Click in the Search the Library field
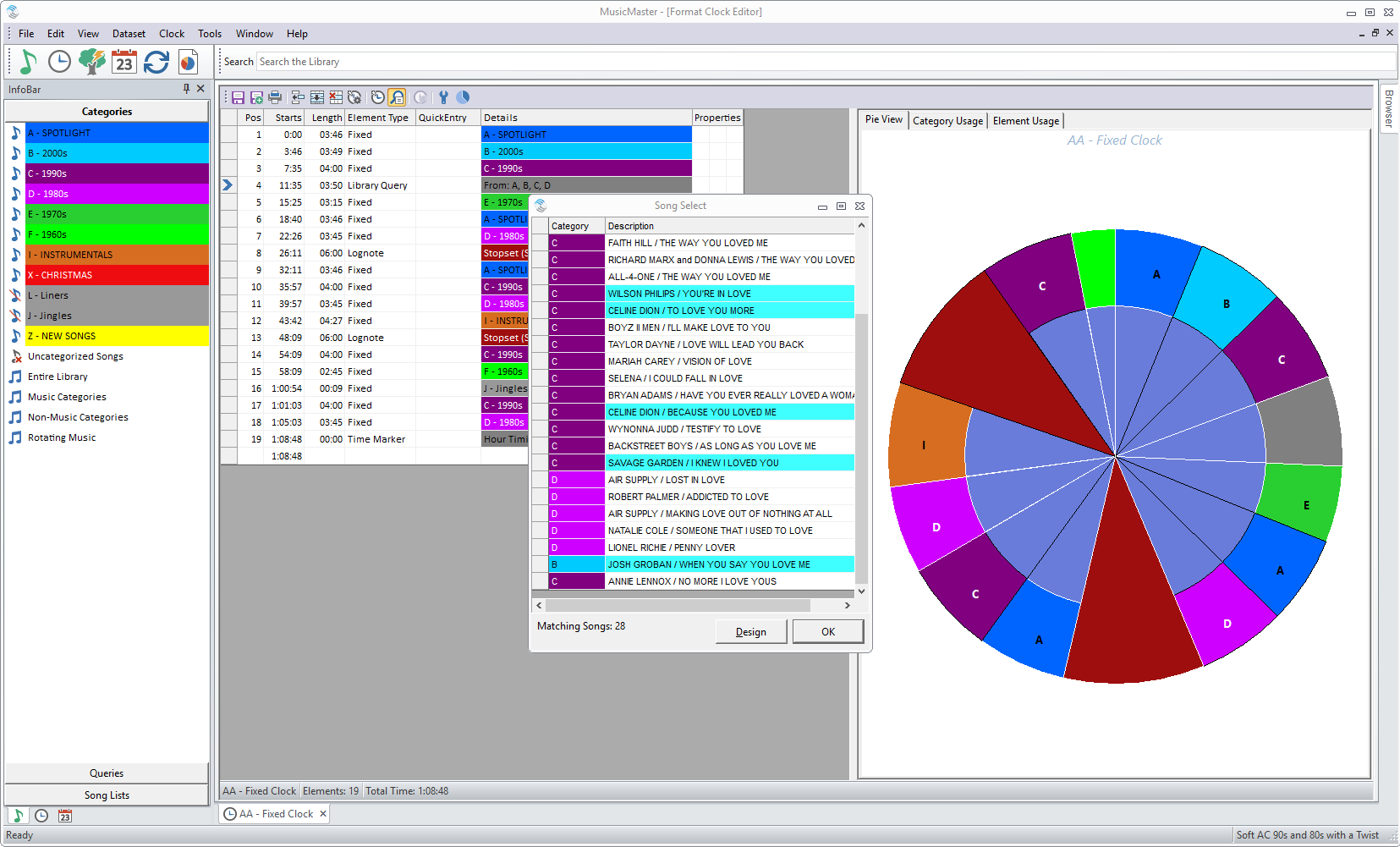Screen dimensions: 1400x847 (x=826, y=62)
